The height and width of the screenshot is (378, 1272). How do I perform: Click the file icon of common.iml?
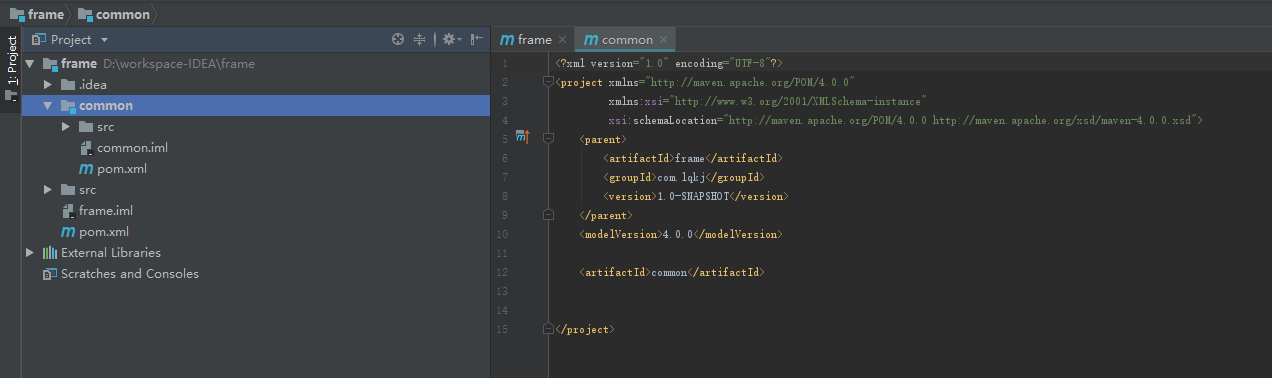(x=86, y=147)
